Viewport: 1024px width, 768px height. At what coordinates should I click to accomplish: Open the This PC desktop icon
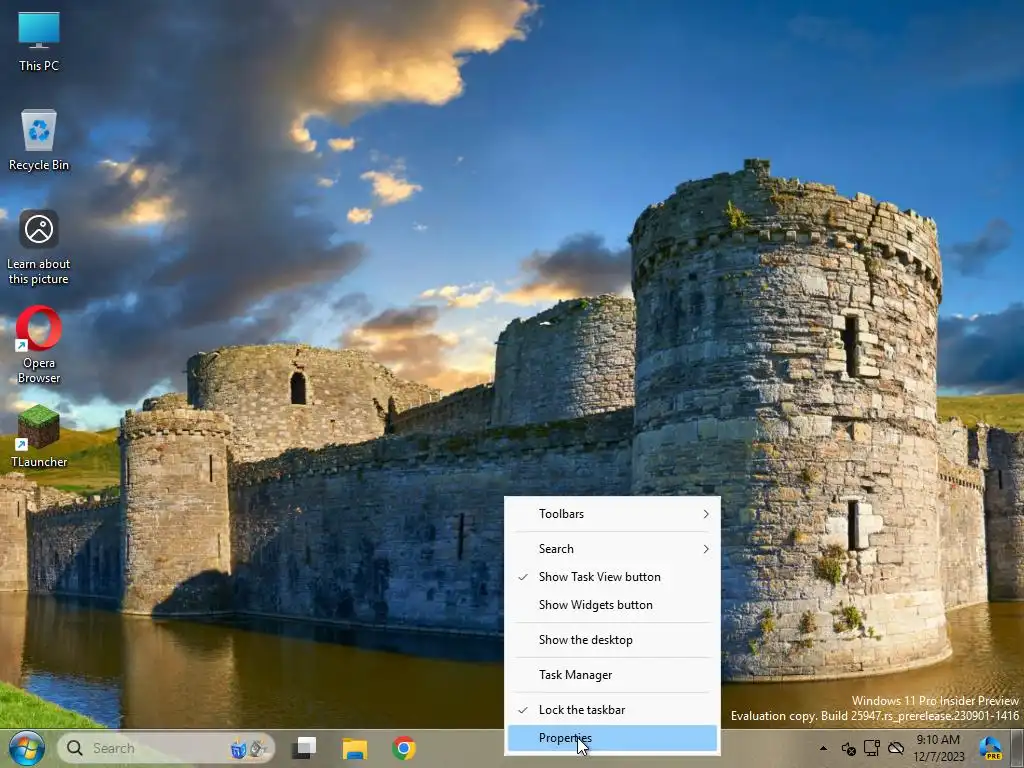coord(39,41)
